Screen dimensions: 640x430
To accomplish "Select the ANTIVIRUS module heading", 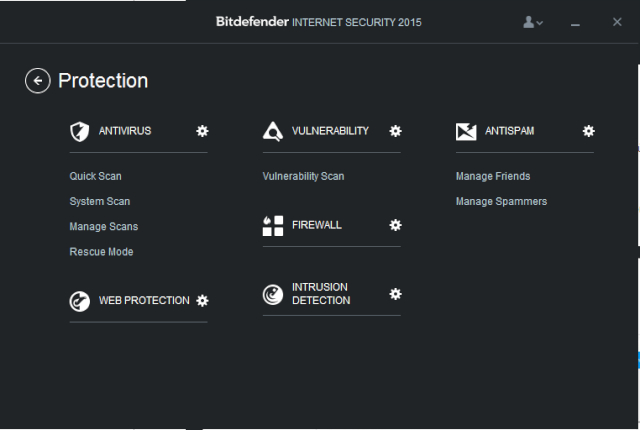I will [x=125, y=131].
